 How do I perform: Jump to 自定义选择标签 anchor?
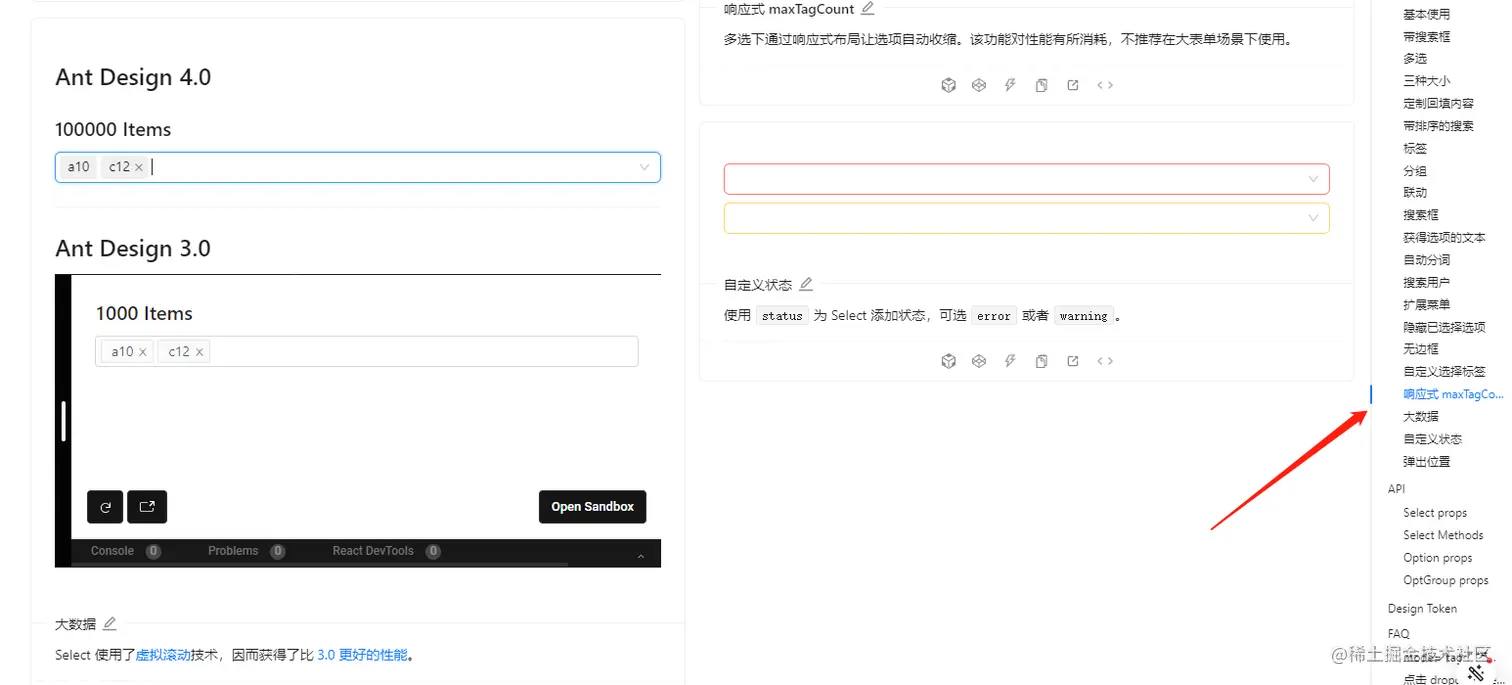pos(1444,372)
